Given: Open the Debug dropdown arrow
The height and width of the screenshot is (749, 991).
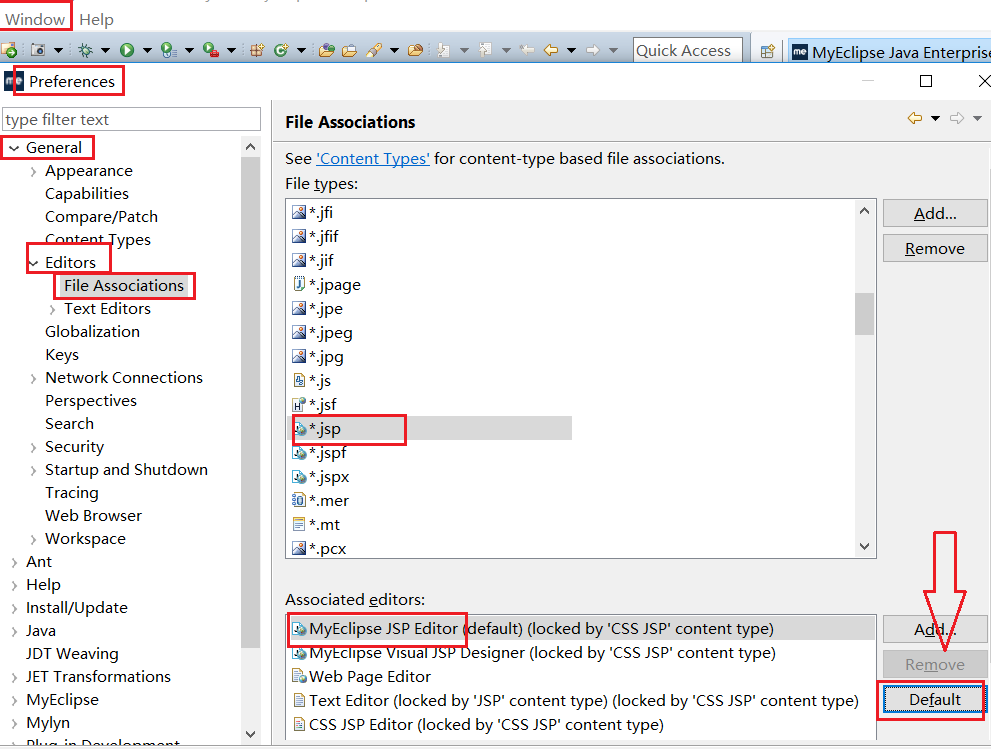Looking at the screenshot, I should pos(106,51).
